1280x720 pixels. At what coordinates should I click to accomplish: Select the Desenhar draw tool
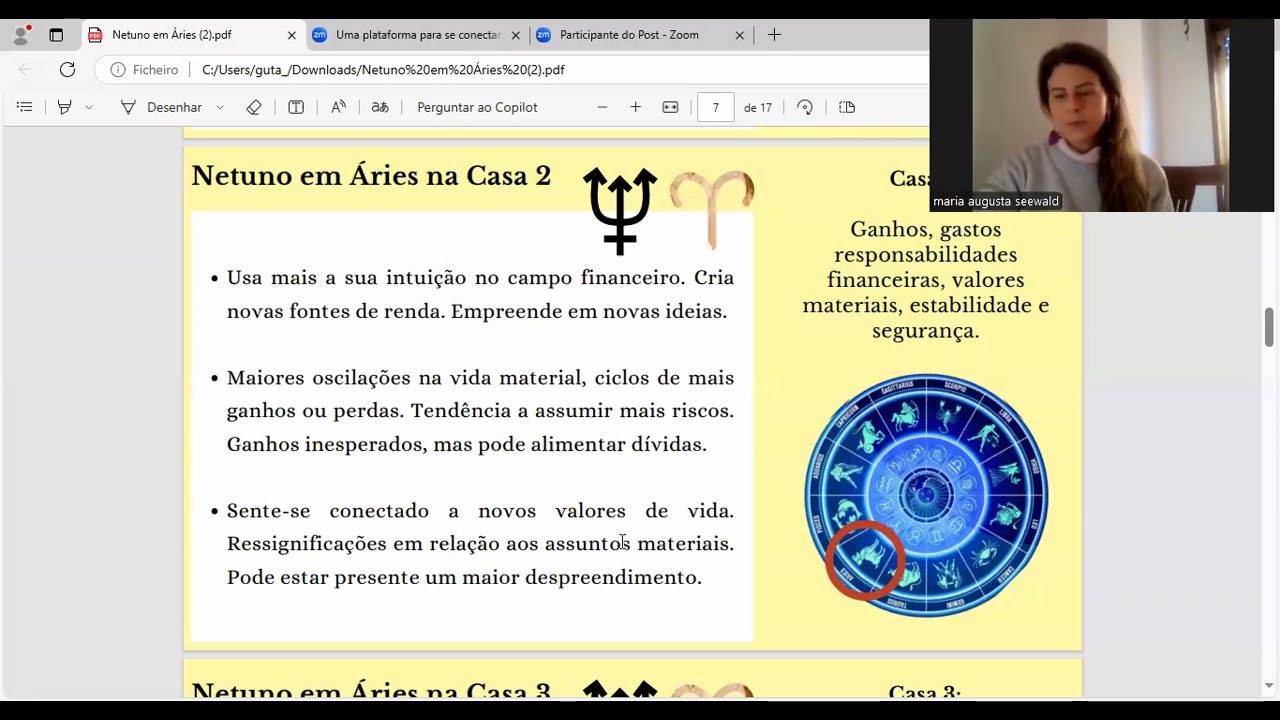[161, 107]
